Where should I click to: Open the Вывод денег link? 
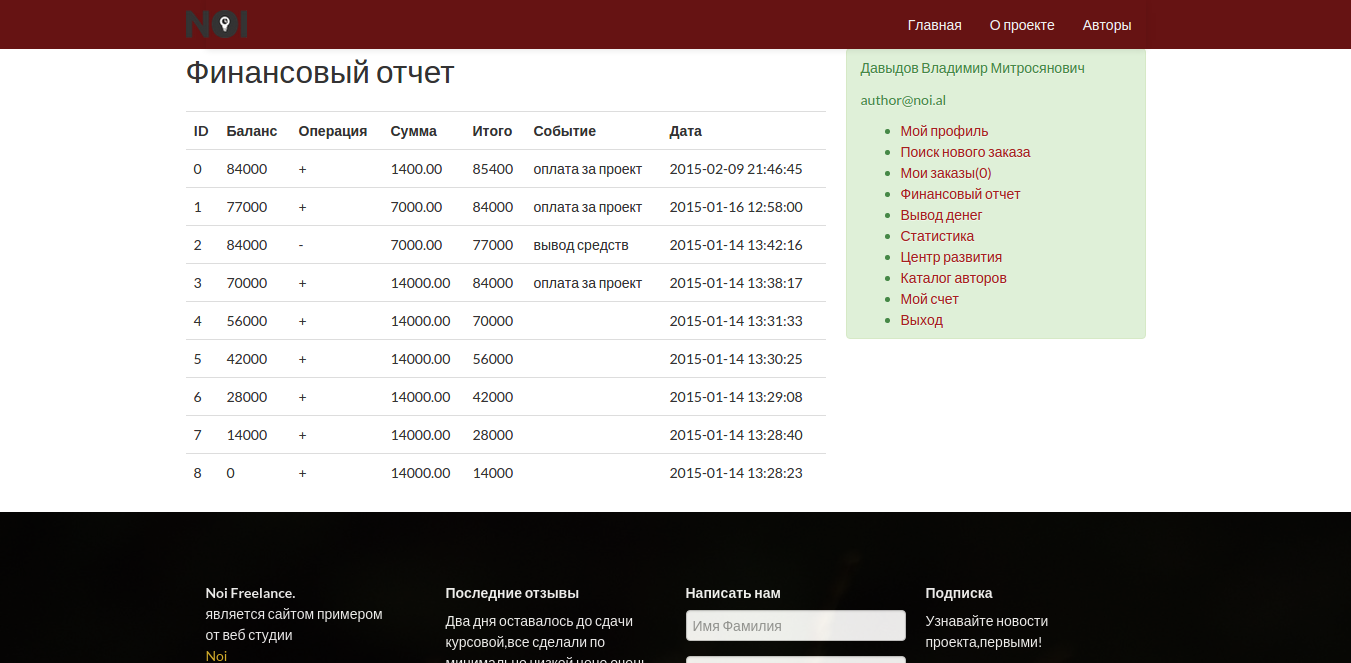coord(941,215)
